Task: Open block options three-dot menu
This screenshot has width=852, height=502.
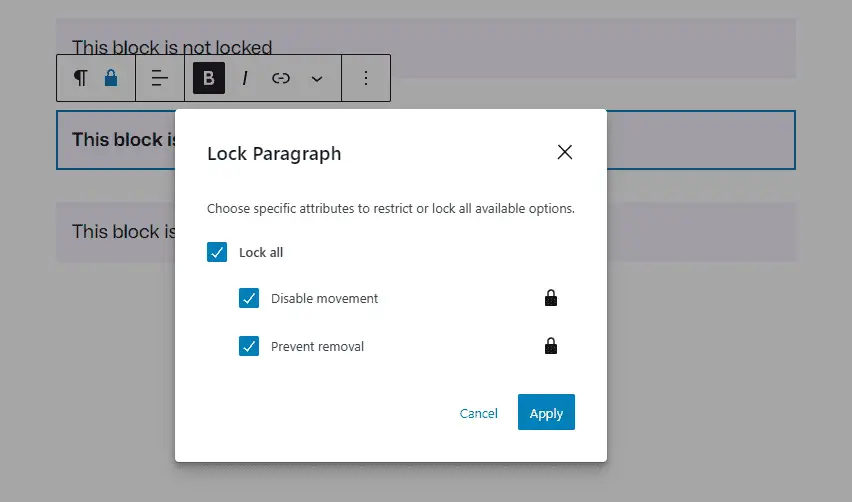Action: (366, 78)
